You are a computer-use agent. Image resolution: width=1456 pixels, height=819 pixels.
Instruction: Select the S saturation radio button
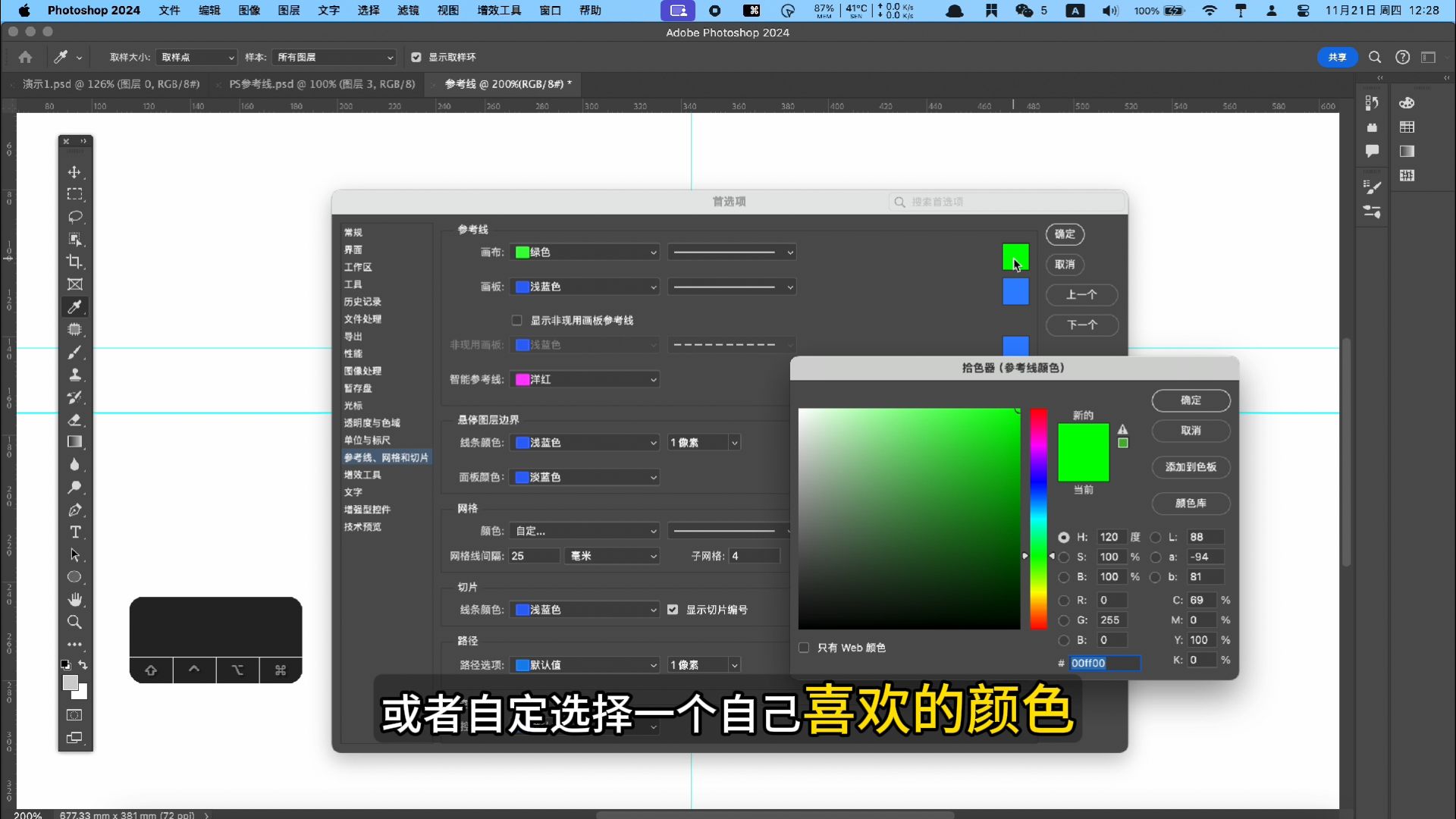click(x=1064, y=557)
